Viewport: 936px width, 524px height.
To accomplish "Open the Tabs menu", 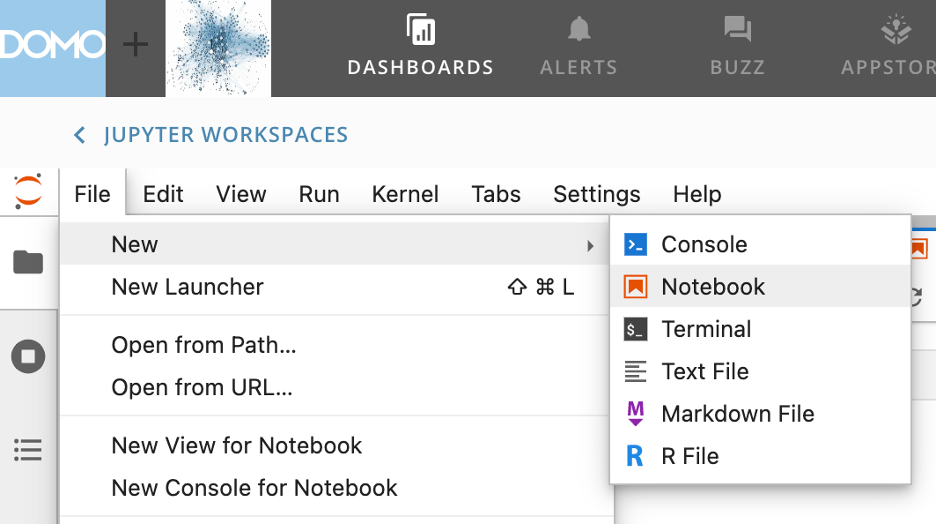I will [x=496, y=194].
